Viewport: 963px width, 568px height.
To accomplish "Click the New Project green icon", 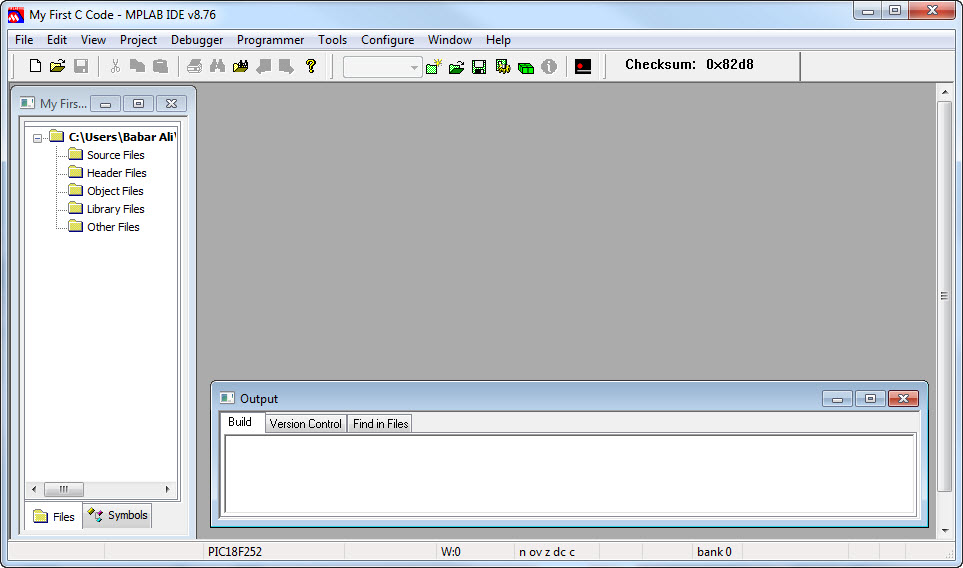I will tap(434, 66).
